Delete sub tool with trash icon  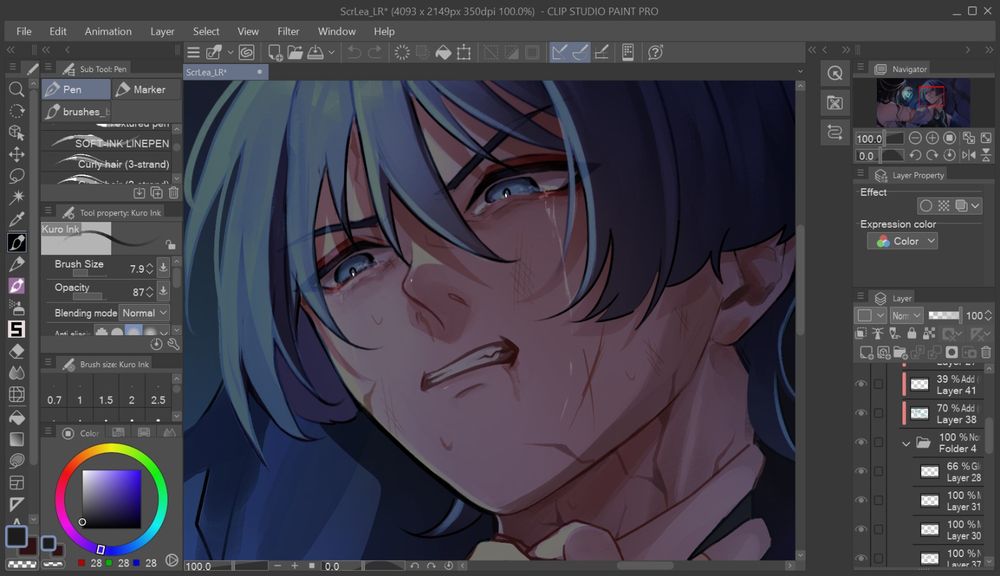pyautogui.click(x=173, y=193)
